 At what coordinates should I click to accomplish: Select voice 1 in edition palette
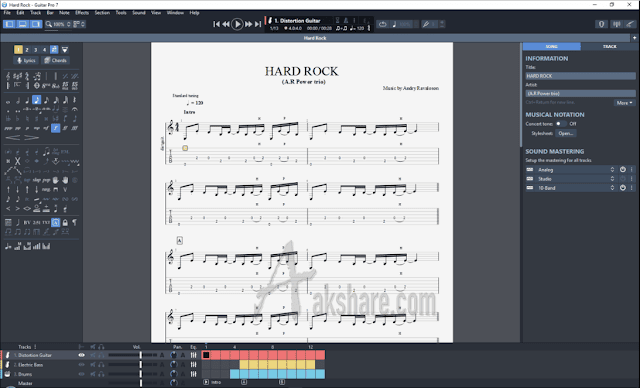point(18,50)
